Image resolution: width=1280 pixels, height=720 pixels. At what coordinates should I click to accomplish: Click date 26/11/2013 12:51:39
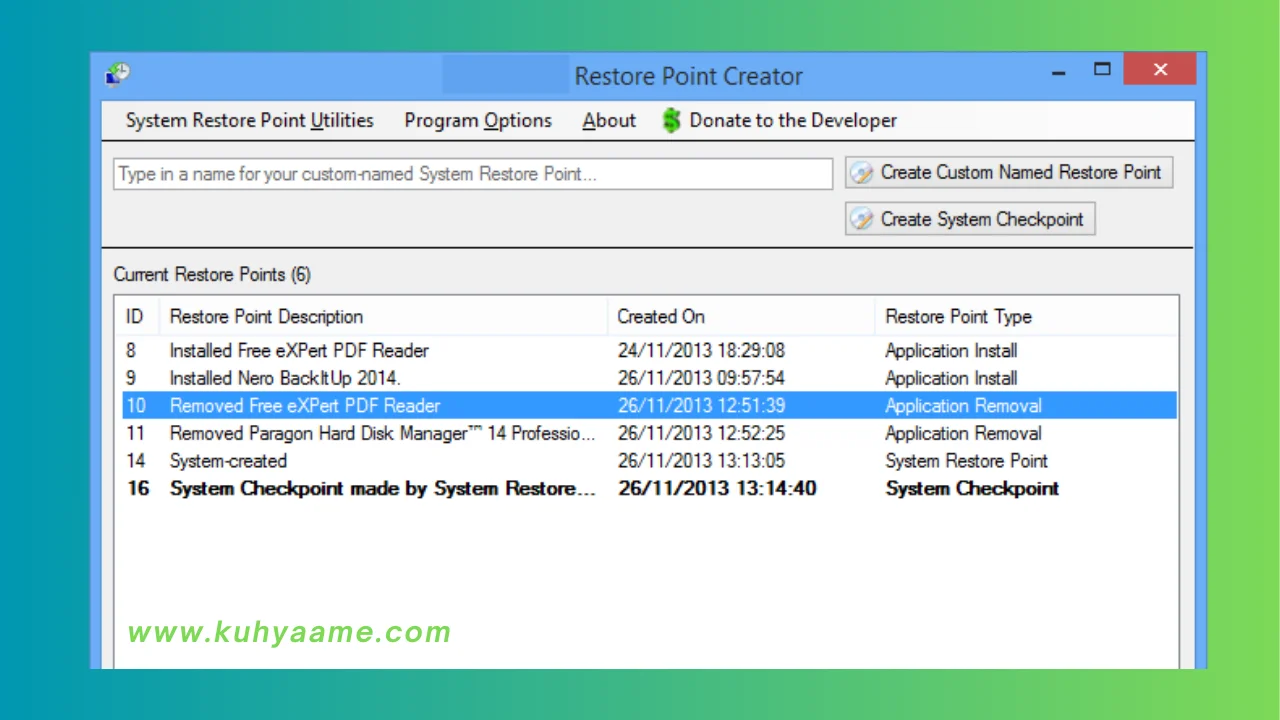(701, 406)
